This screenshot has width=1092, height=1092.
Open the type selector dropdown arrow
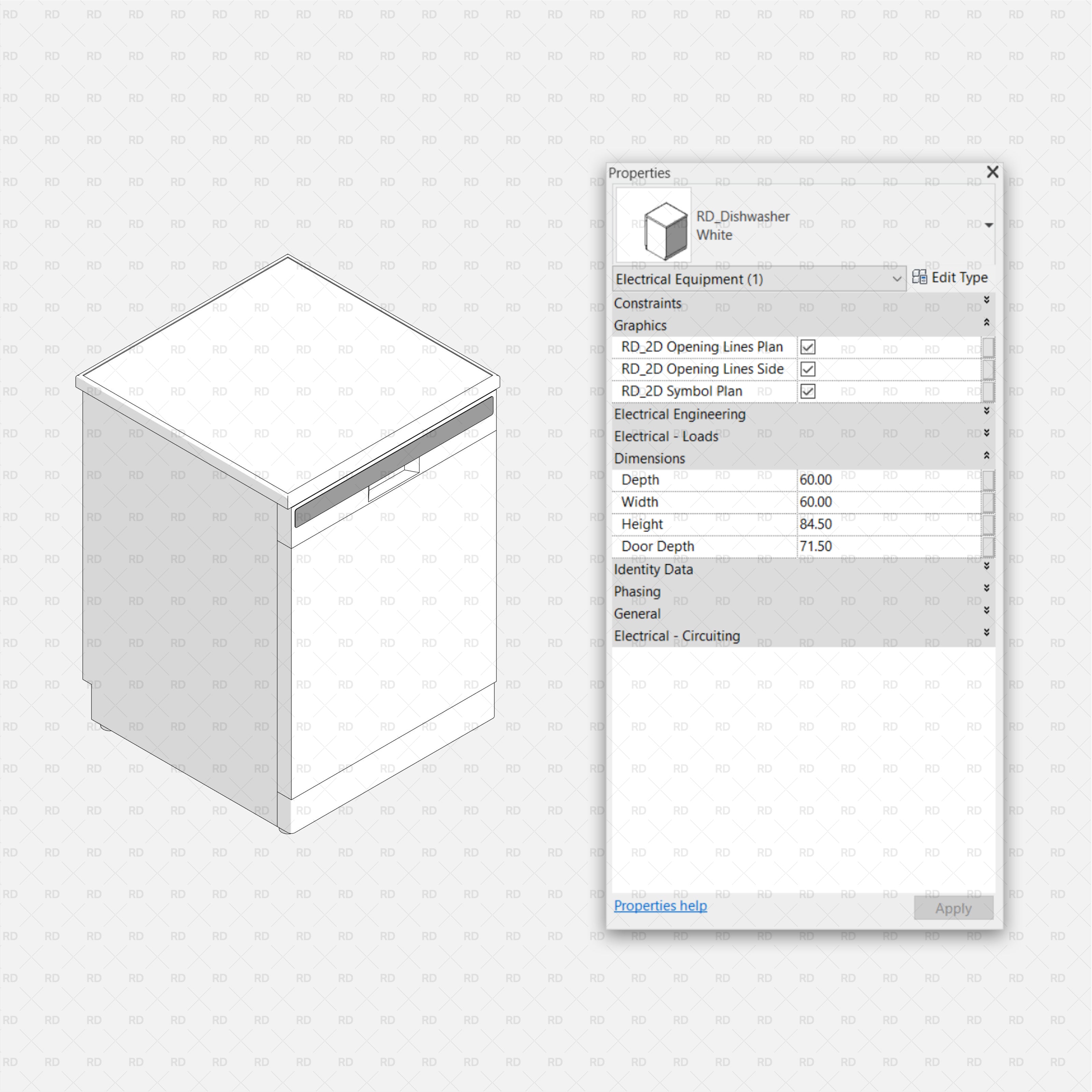pos(989,225)
